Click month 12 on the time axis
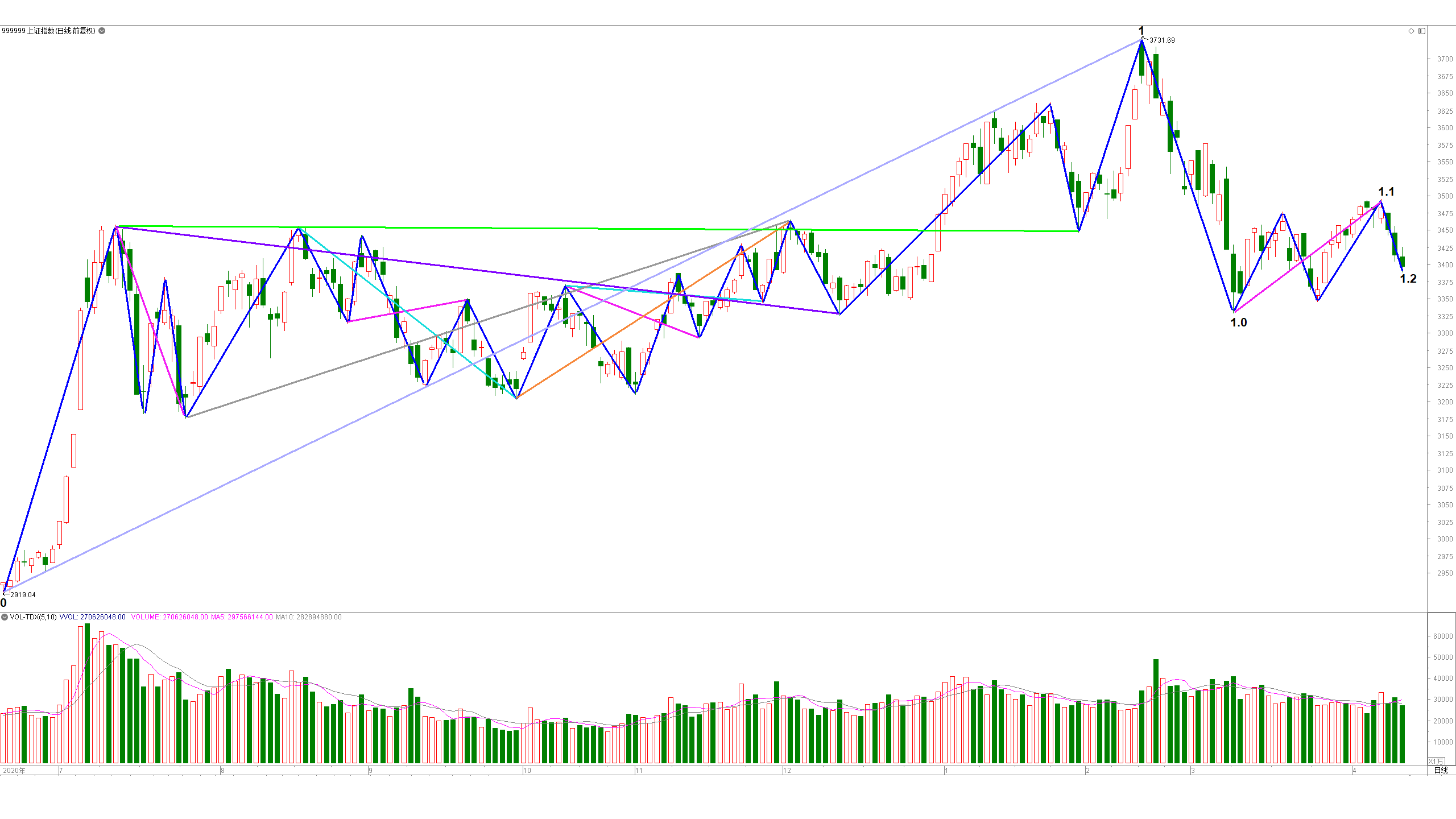Viewport: 1456px width, 819px height. [787, 771]
